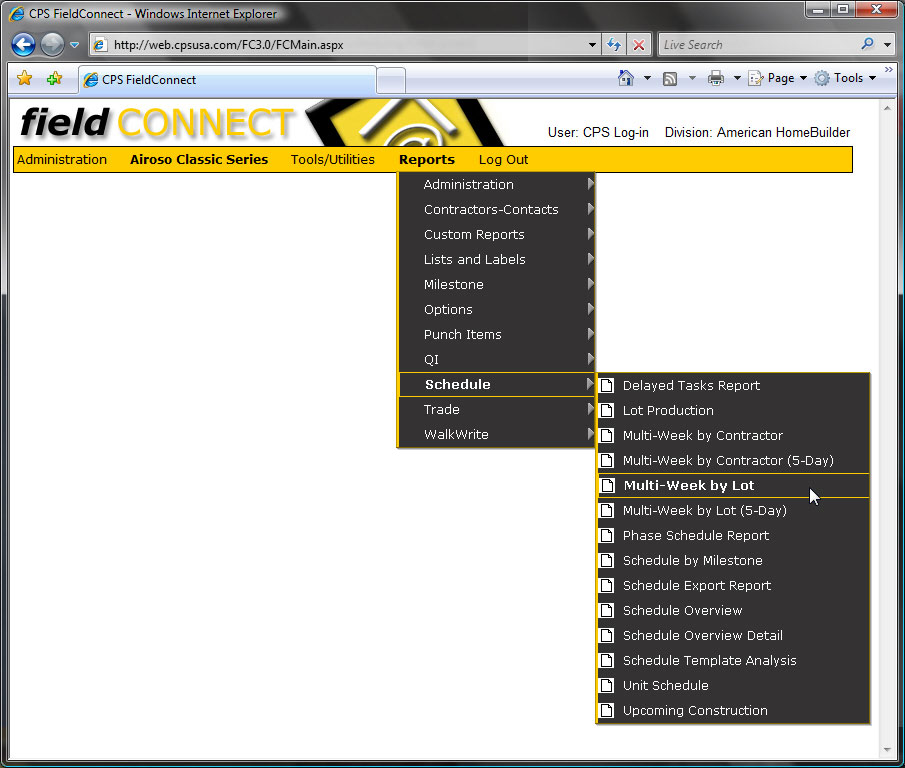905x768 pixels.
Task: Click the Print icon in toolbar
Action: click(716, 78)
